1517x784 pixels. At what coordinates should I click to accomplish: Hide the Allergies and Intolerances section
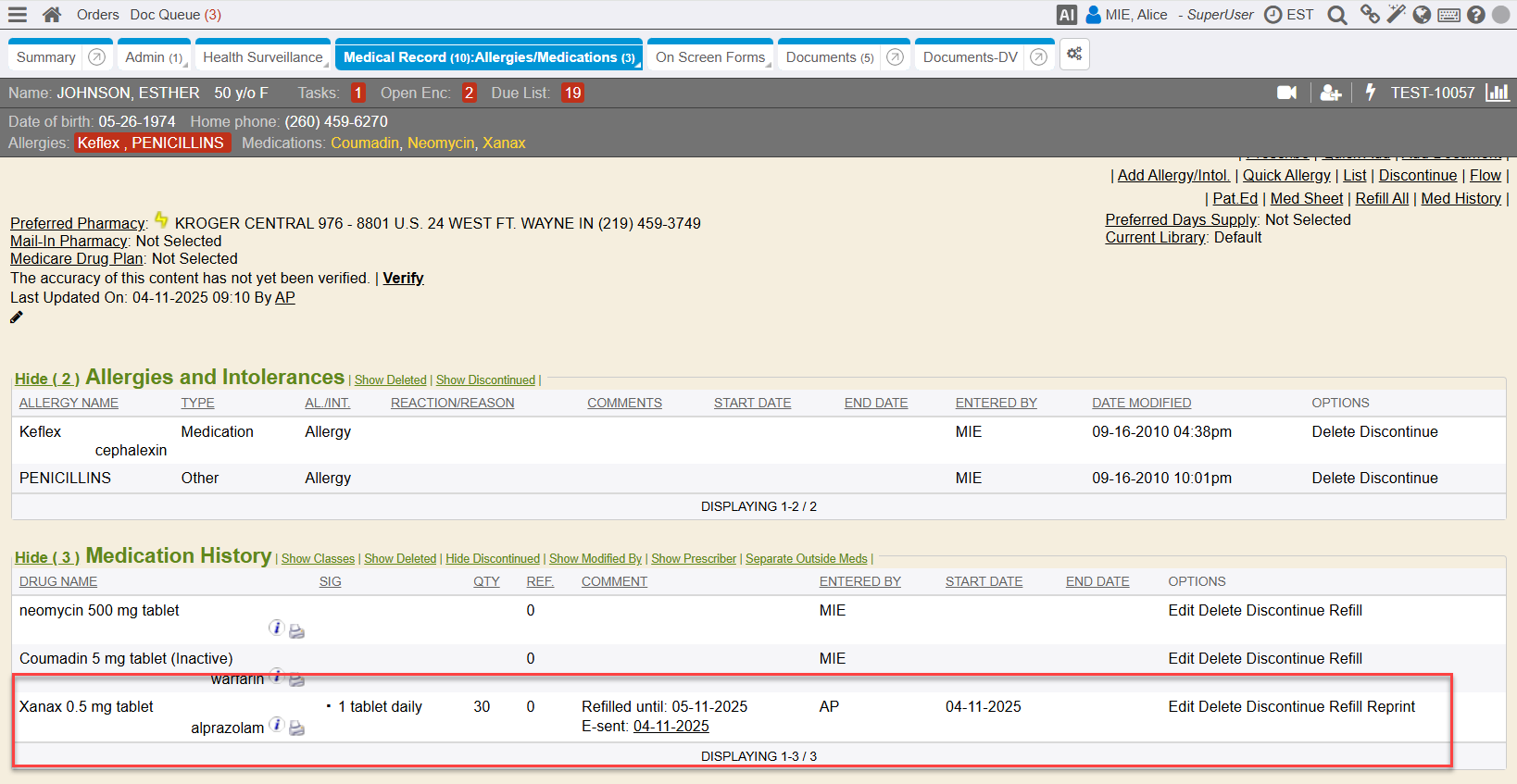coord(46,379)
